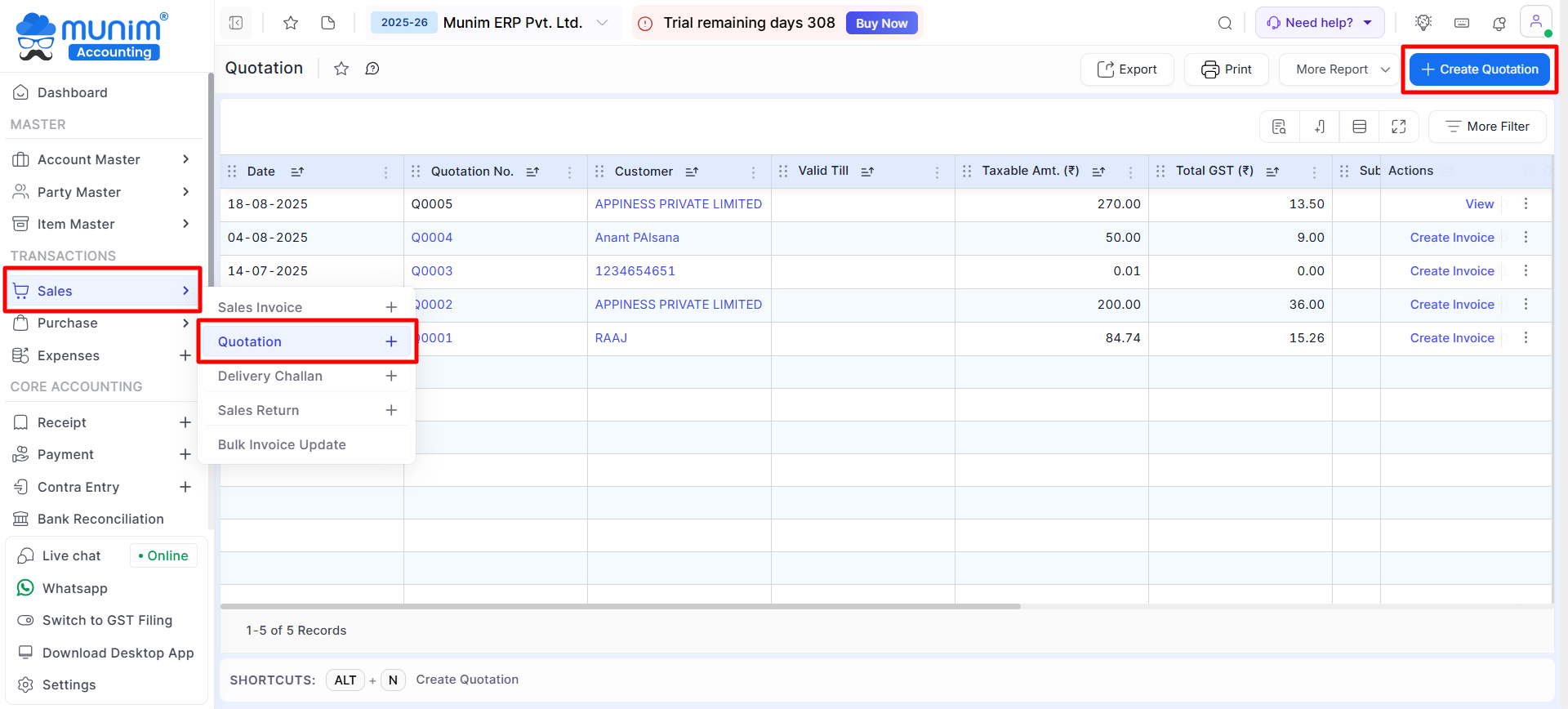Open Bank Reconciliation in sidebar

[100, 519]
